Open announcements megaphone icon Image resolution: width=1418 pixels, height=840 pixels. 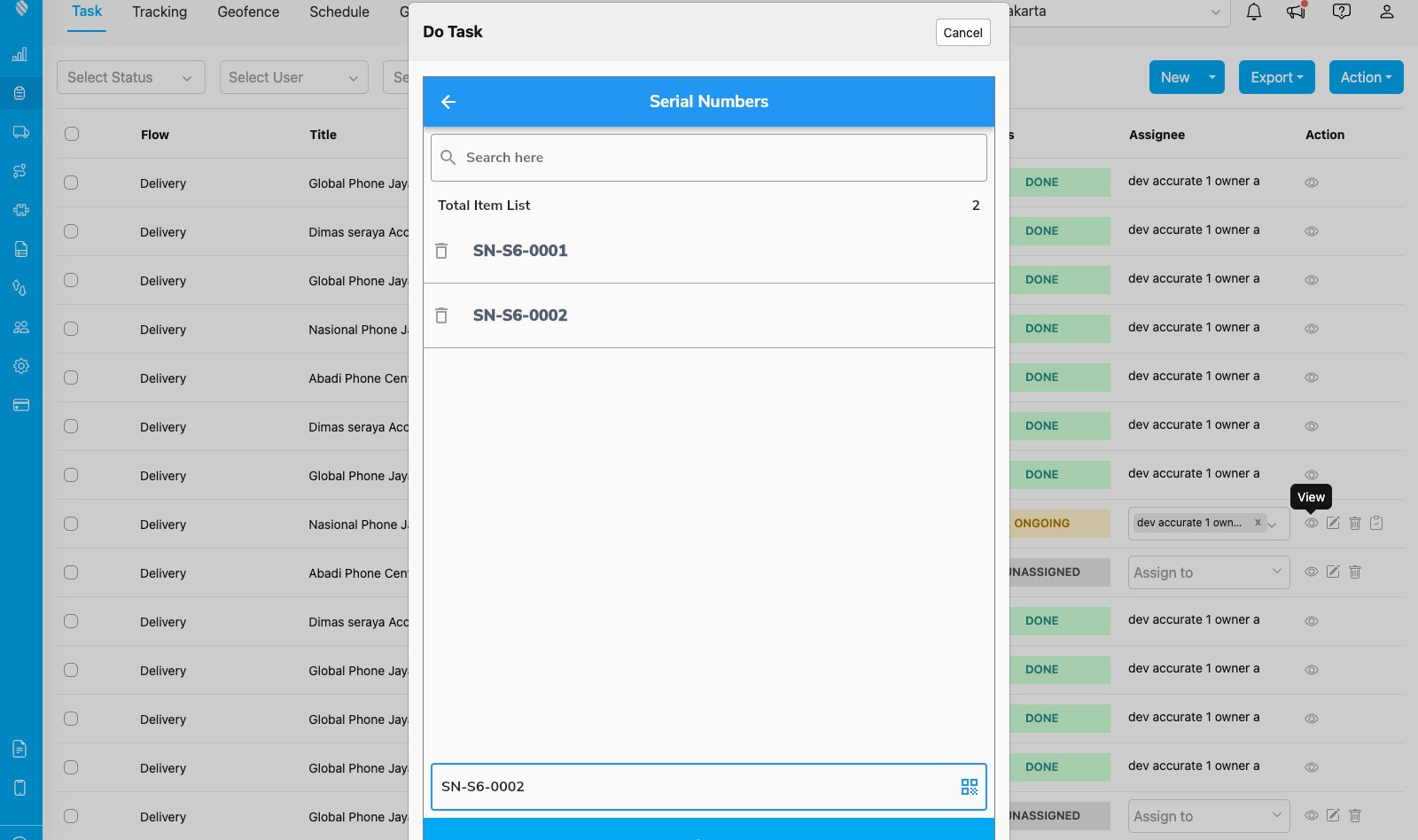tap(1297, 12)
